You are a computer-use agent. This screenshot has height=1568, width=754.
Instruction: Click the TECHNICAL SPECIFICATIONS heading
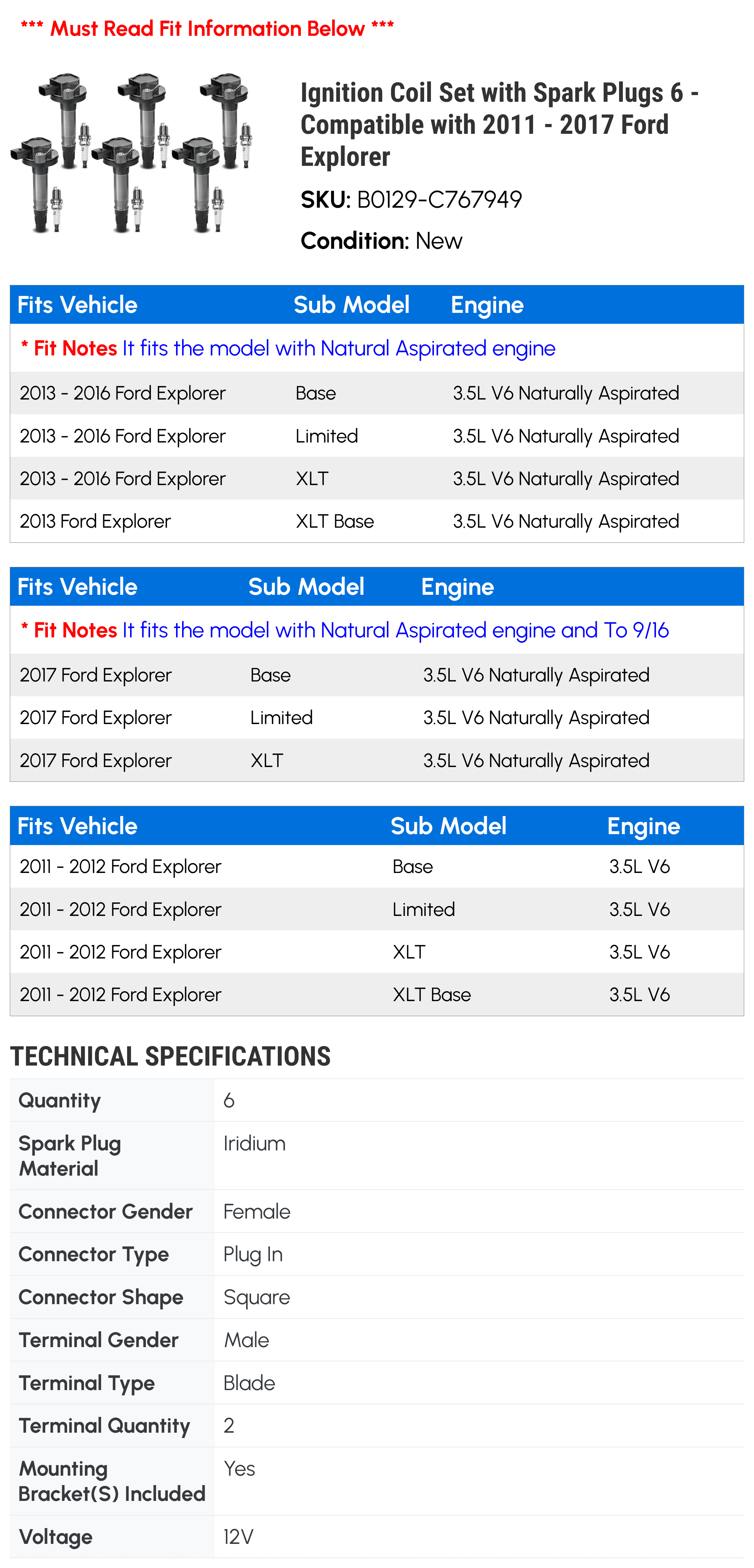click(x=170, y=1057)
